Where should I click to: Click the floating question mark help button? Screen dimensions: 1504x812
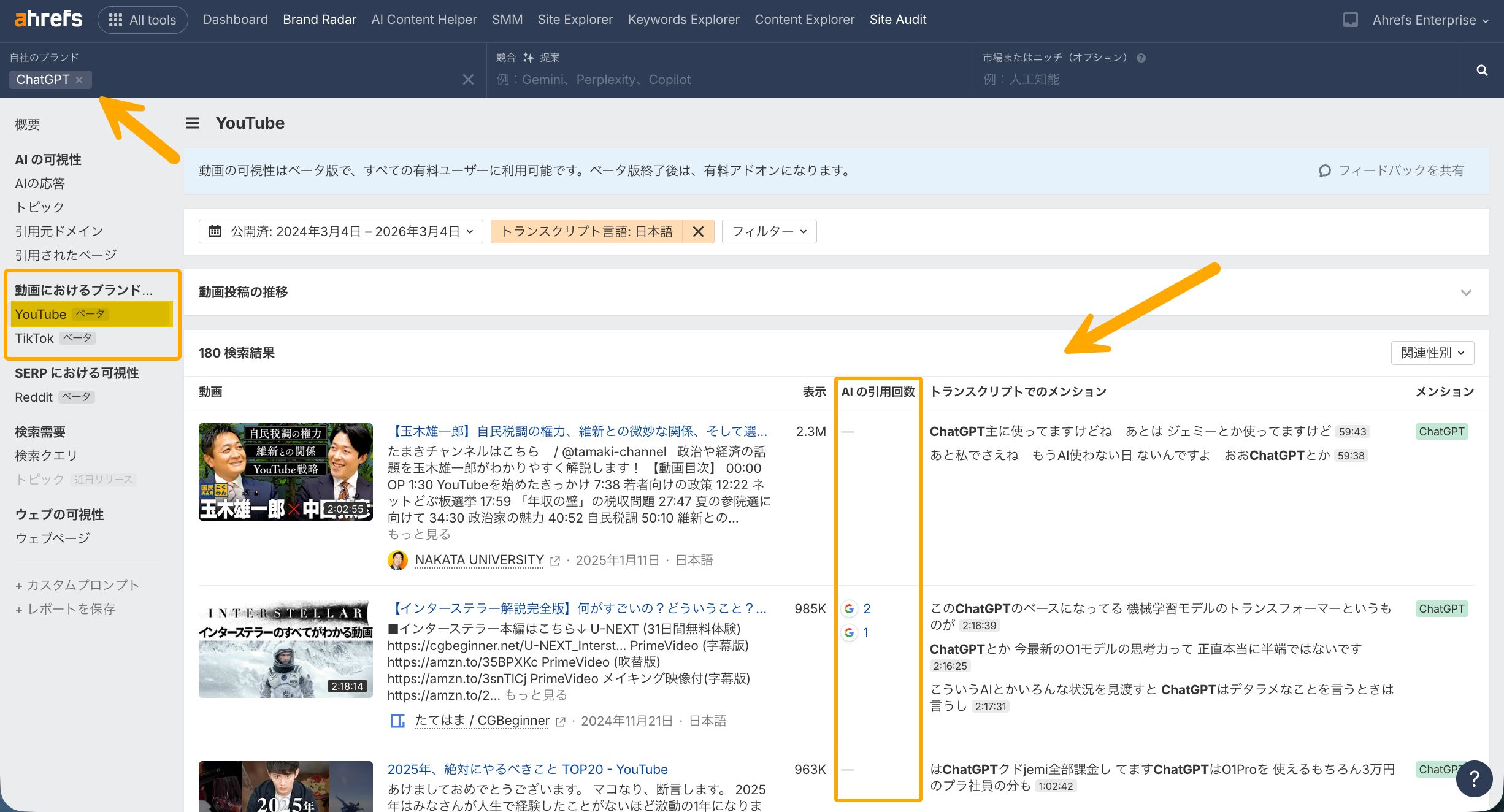1475,778
